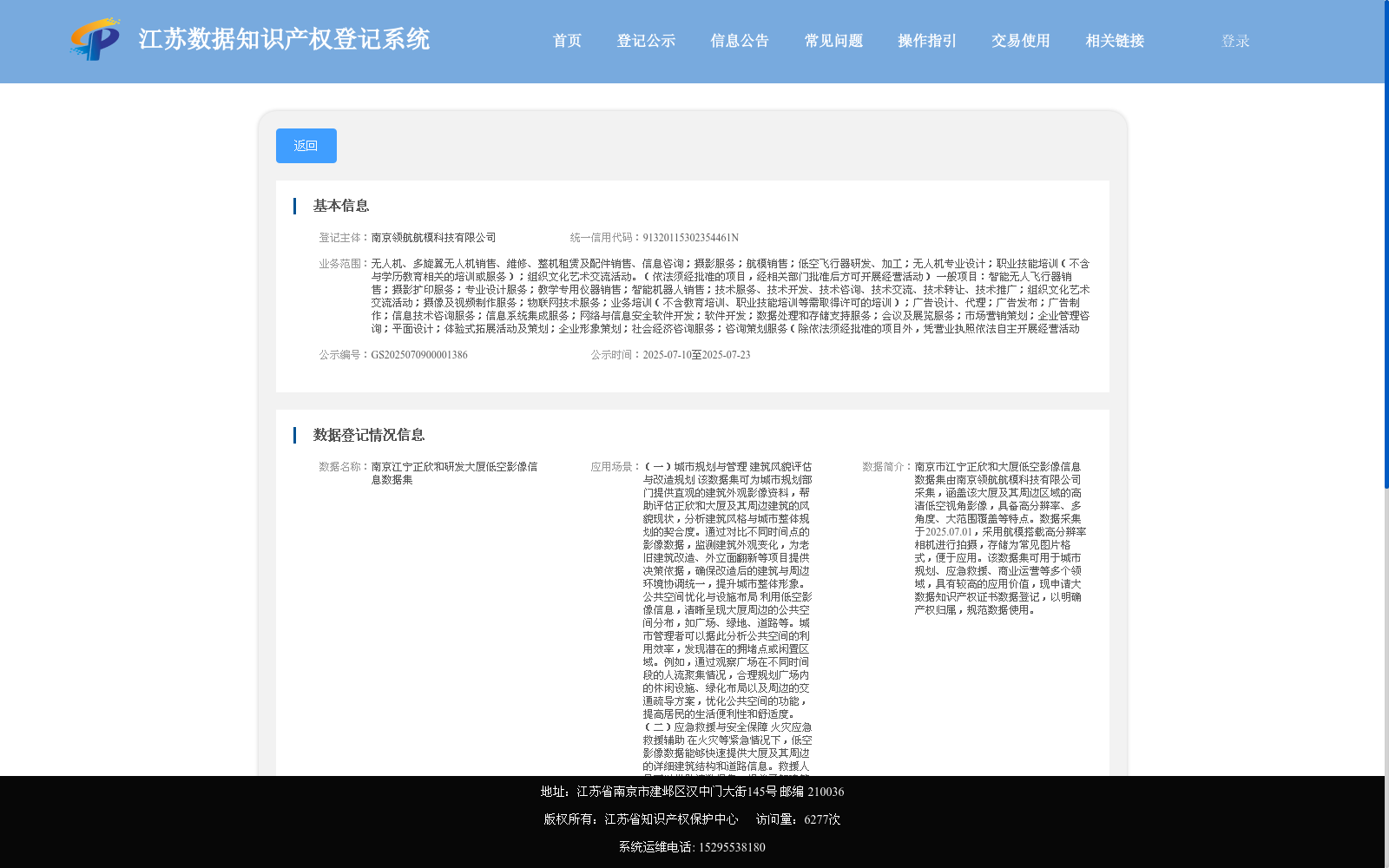Image resolution: width=1389 pixels, height=868 pixels.
Task: Select the 基本信息 section heading
Action: pos(341,206)
